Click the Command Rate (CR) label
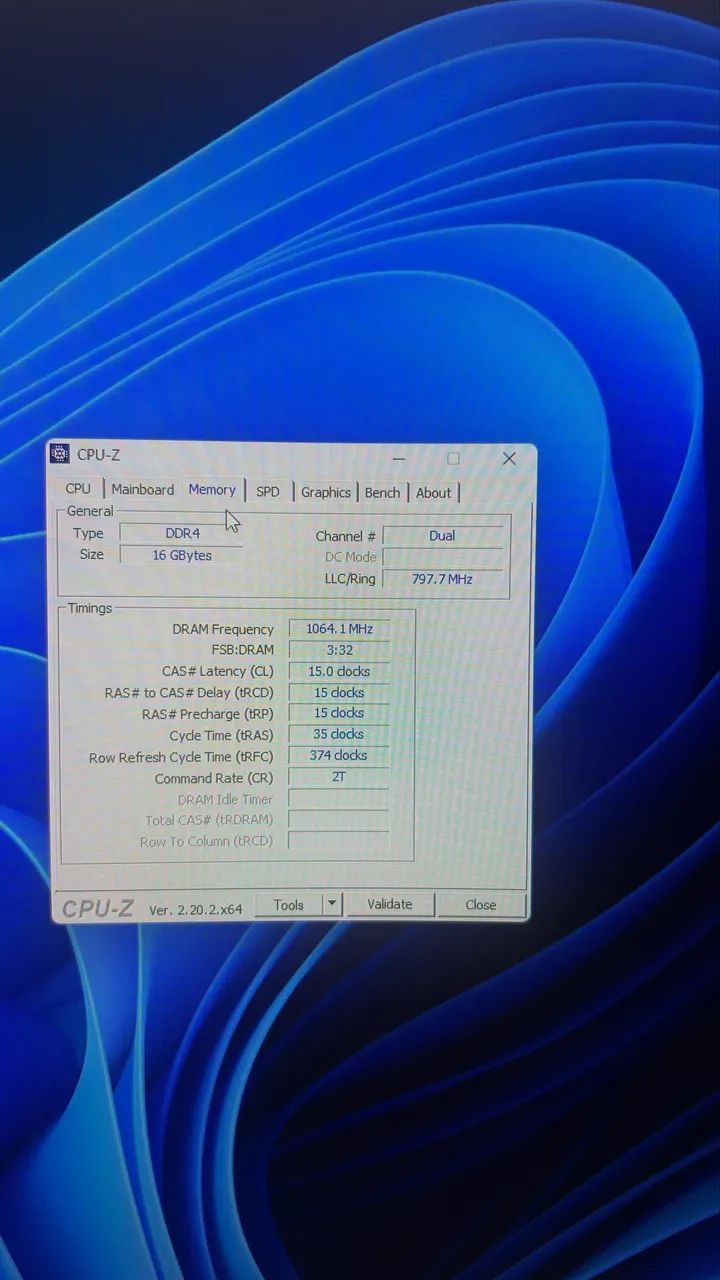This screenshot has height=1280, width=720. tap(214, 778)
